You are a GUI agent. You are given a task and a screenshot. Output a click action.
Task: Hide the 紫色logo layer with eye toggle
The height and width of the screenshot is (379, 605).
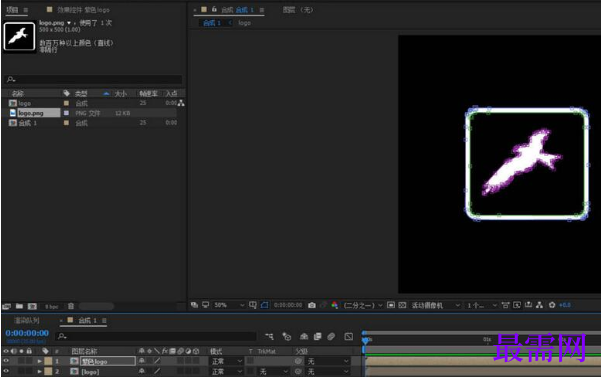[6, 361]
